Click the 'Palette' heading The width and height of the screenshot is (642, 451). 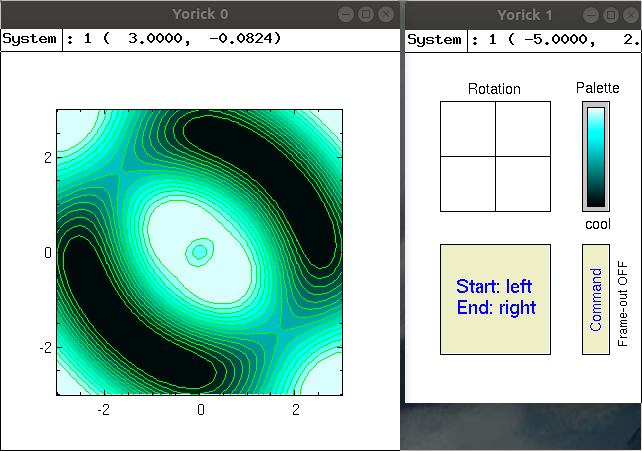coord(598,88)
